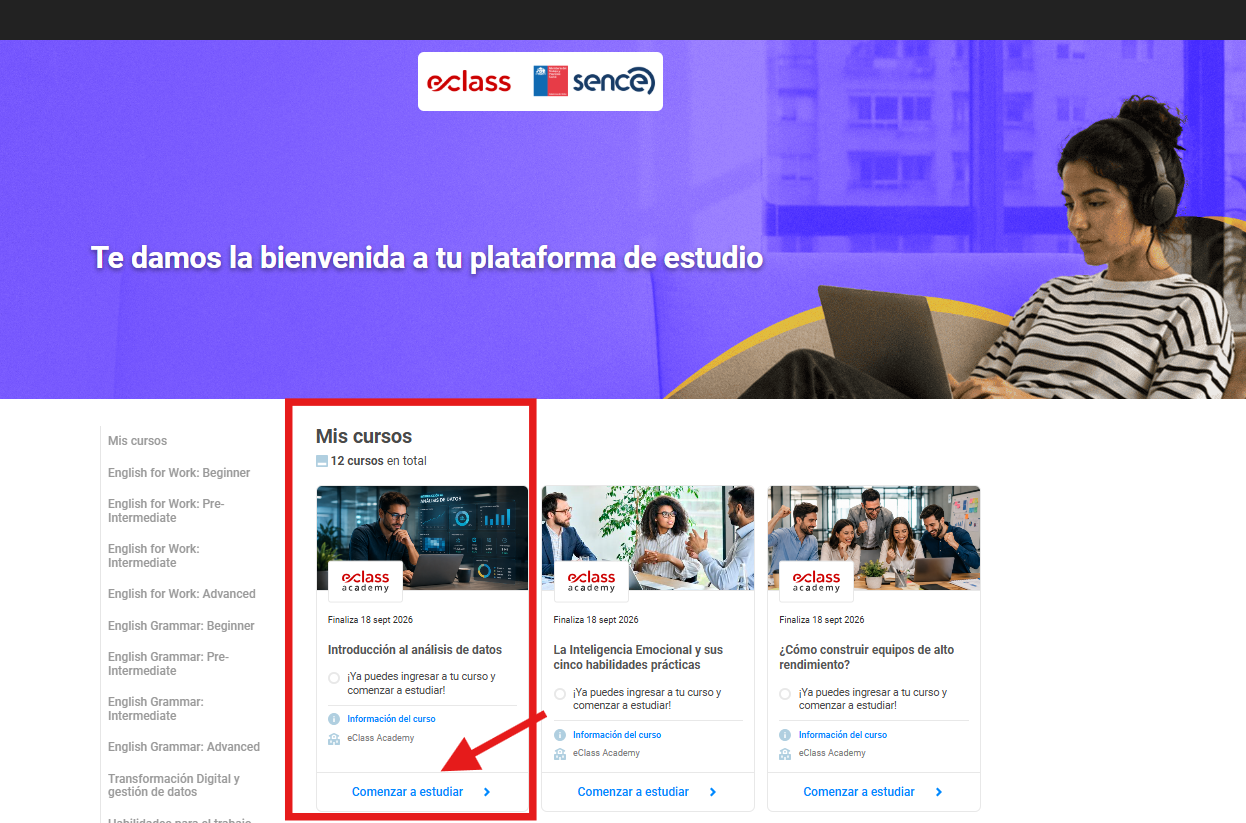Click the data analysis course thumbnail image
This screenshot has width=1246, height=823.
[x=422, y=538]
